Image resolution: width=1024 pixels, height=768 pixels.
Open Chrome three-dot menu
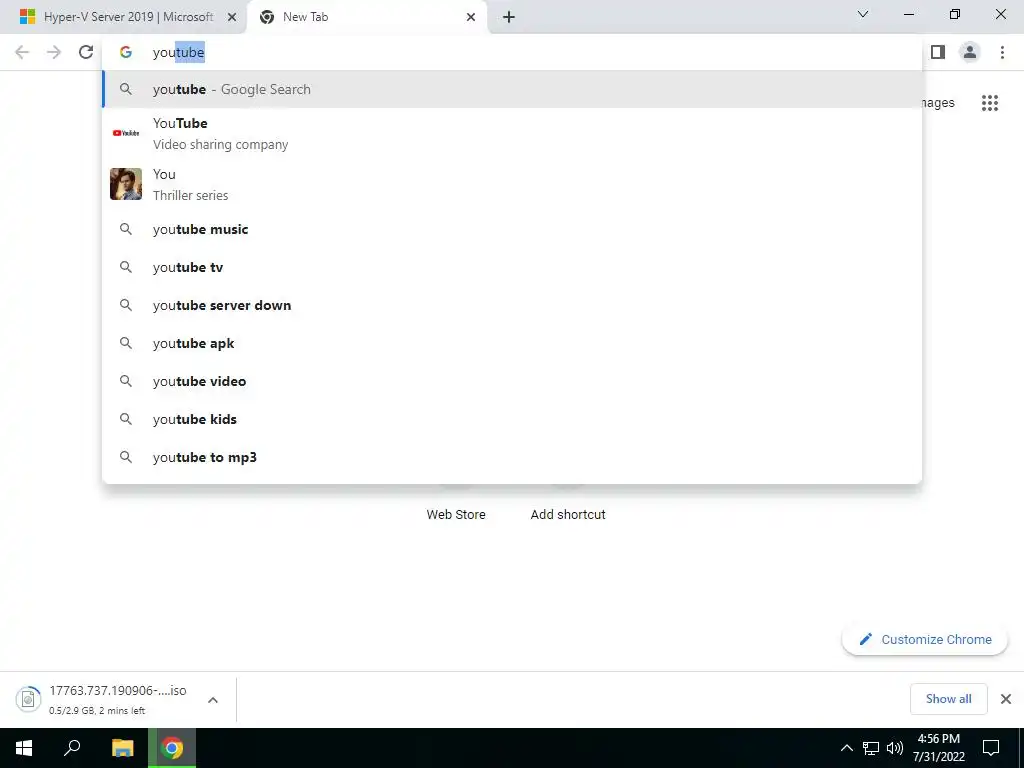point(1002,52)
